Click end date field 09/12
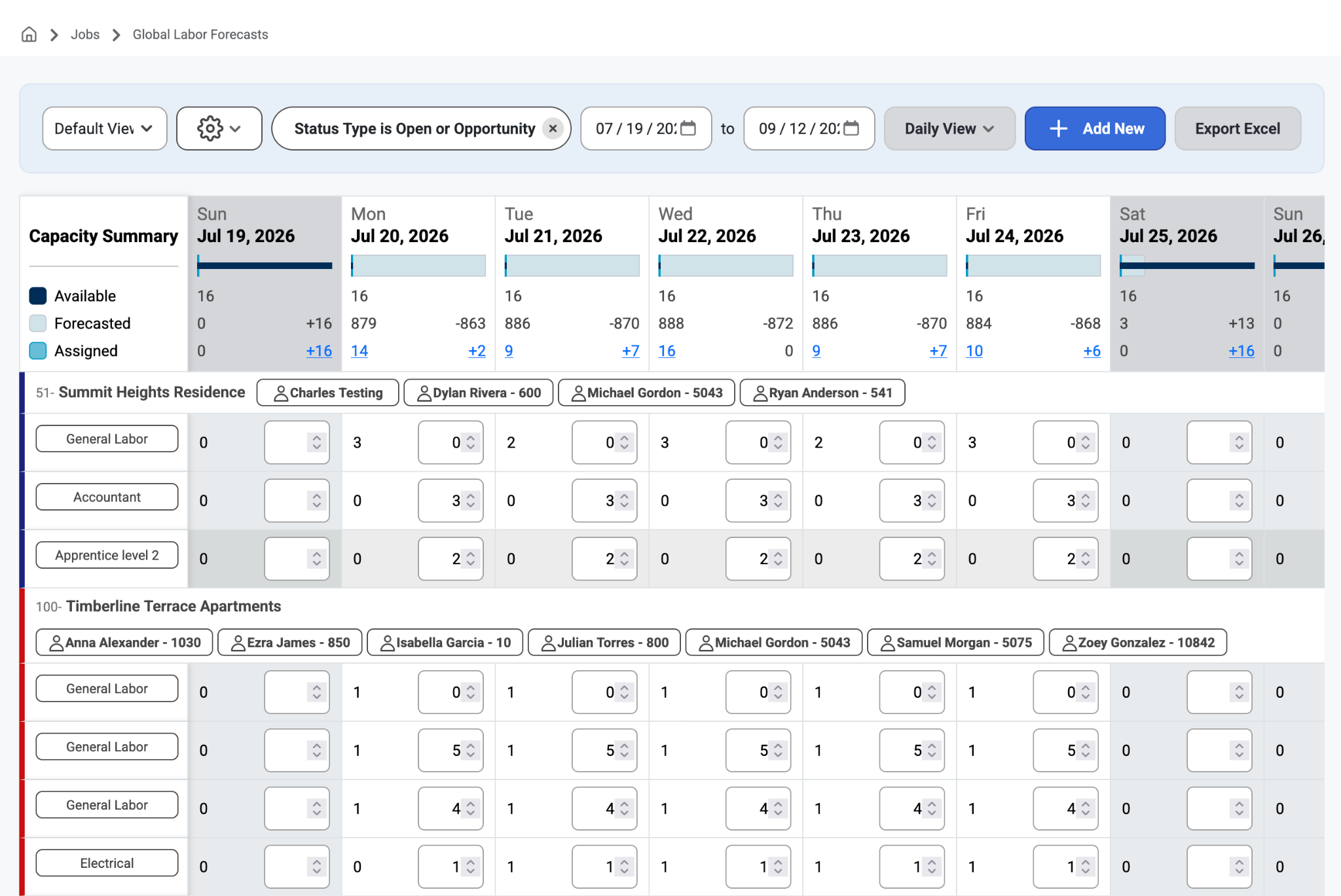The height and width of the screenshot is (896, 1341). pos(809,128)
